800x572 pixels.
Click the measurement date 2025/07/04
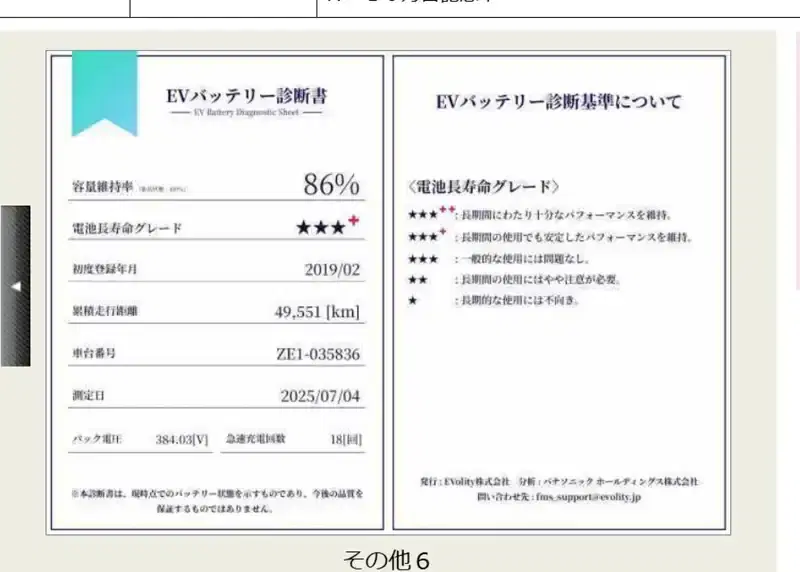tap(320, 396)
